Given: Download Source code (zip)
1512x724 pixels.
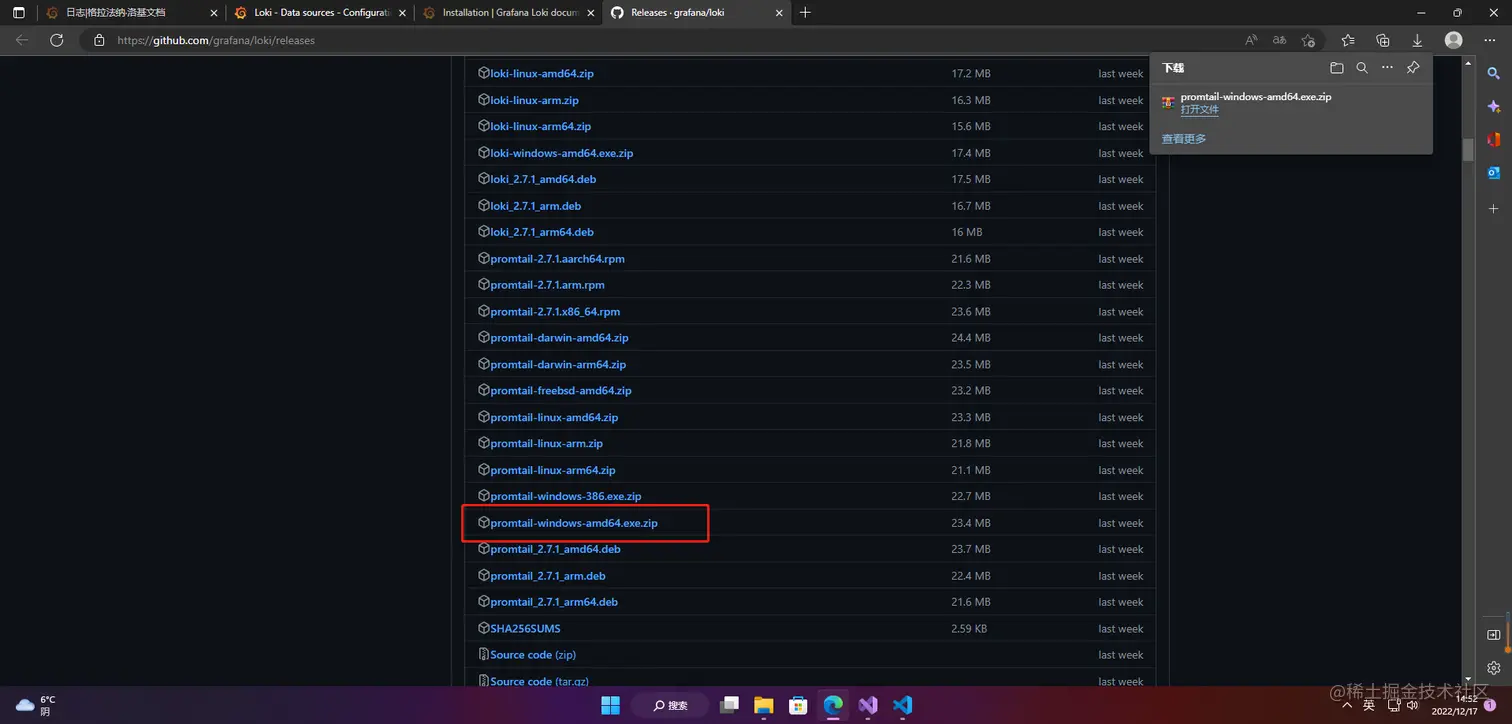Looking at the screenshot, I should click(533, 655).
